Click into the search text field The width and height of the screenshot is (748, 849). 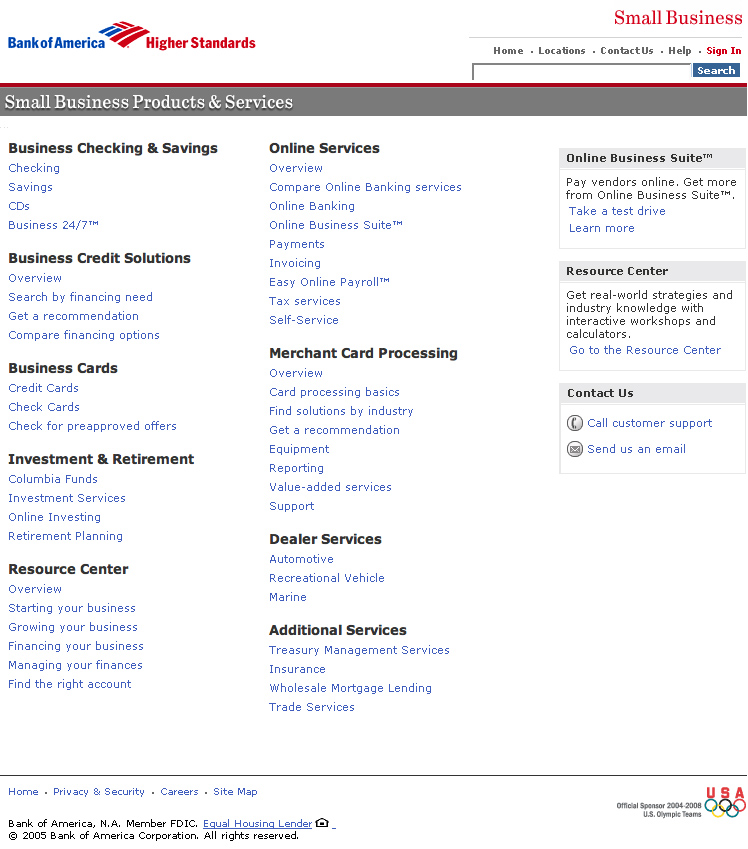tap(581, 71)
